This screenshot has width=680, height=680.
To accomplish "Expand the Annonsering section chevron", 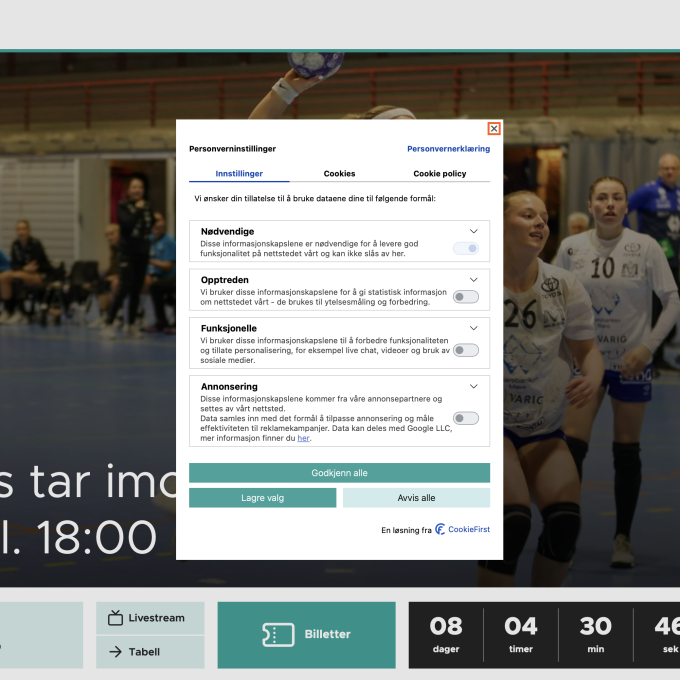I will [474, 386].
